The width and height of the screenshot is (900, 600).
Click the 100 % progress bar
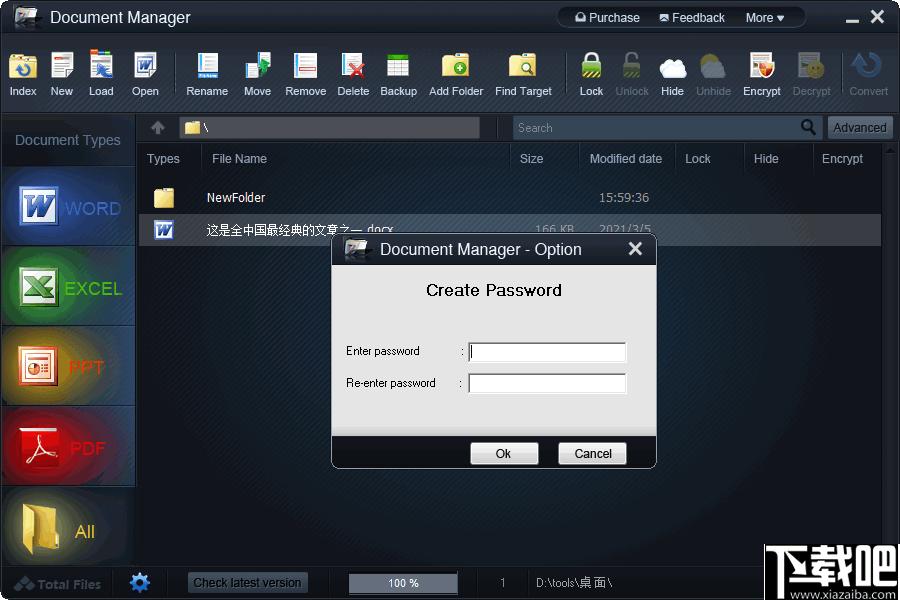point(403,583)
